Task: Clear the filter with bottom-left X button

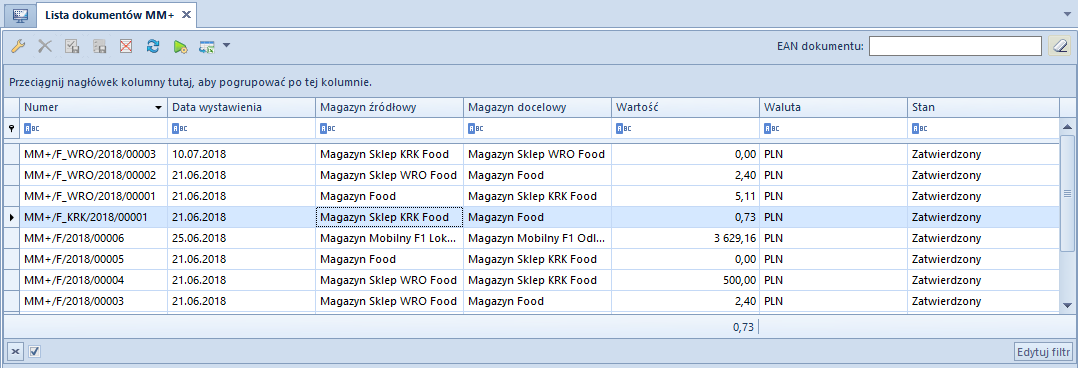Action: pyautogui.click(x=16, y=351)
